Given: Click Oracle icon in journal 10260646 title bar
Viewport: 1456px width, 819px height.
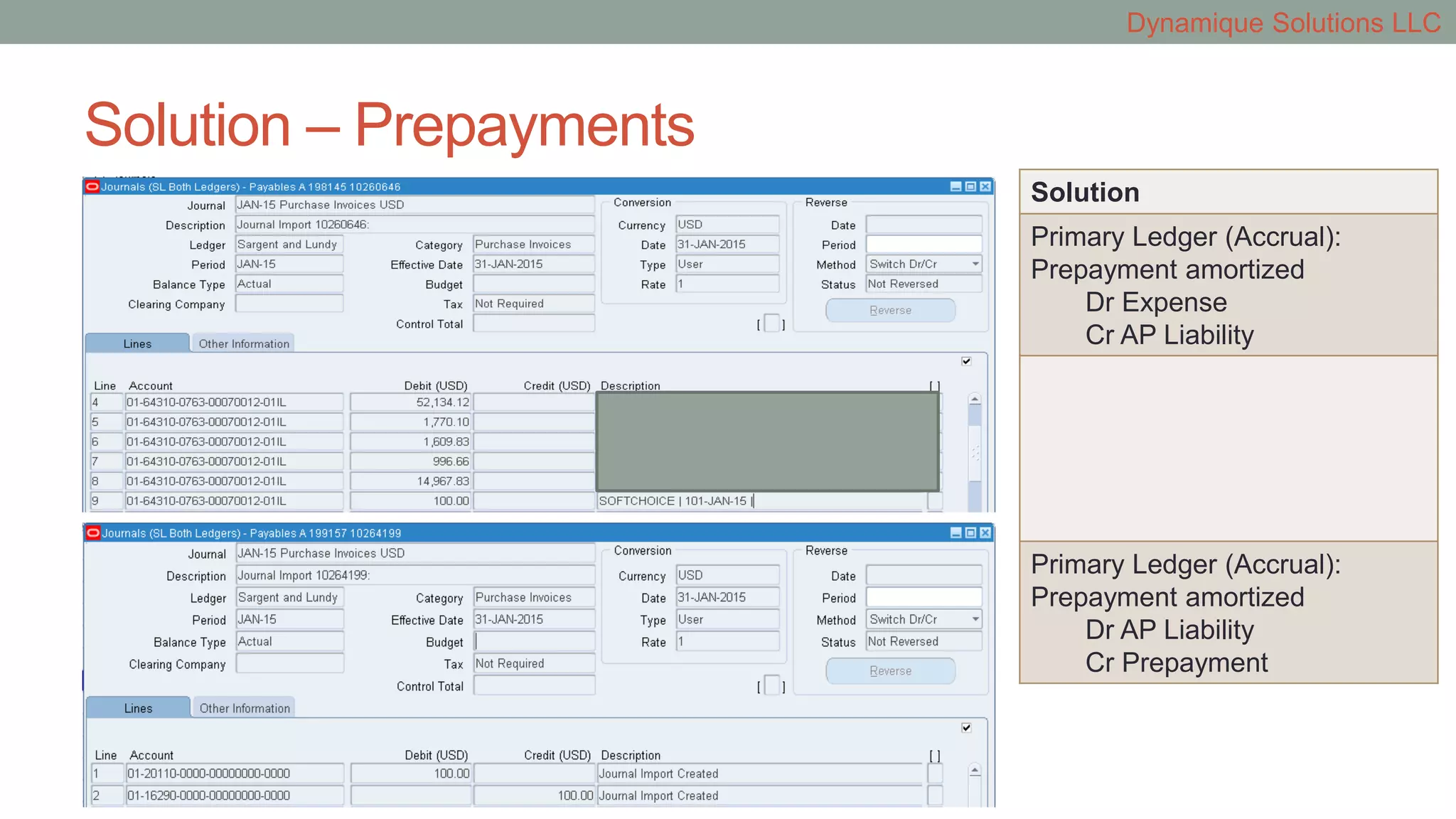Looking at the screenshot, I should tap(92, 187).
